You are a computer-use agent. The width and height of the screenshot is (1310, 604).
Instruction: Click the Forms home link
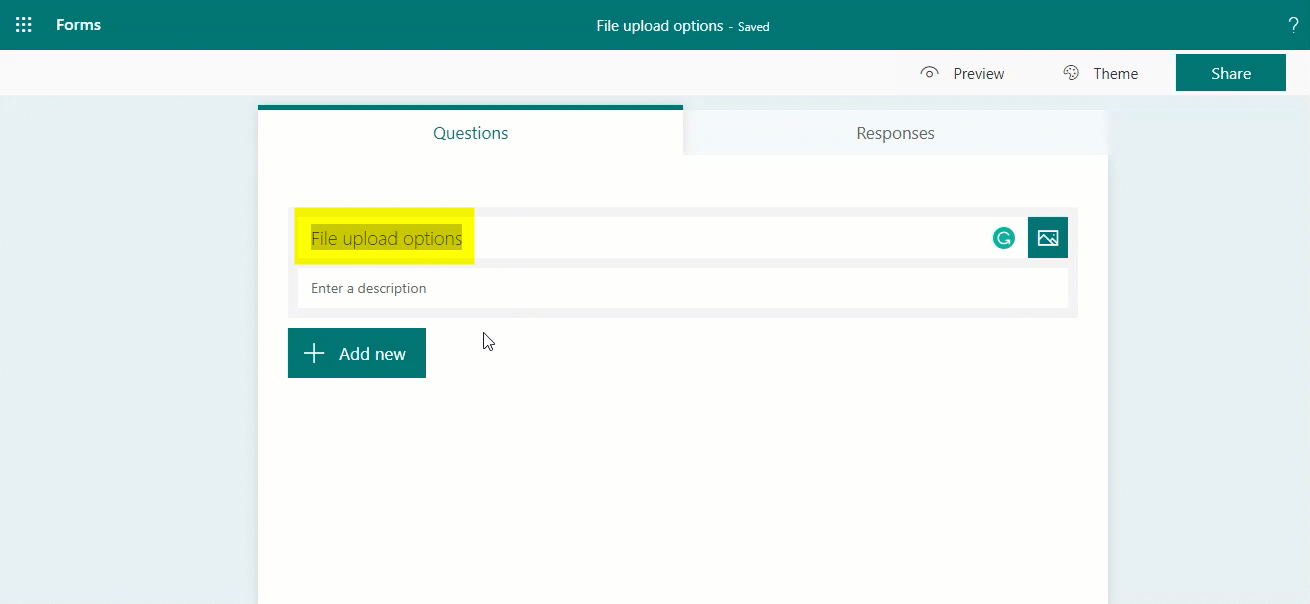click(x=78, y=25)
